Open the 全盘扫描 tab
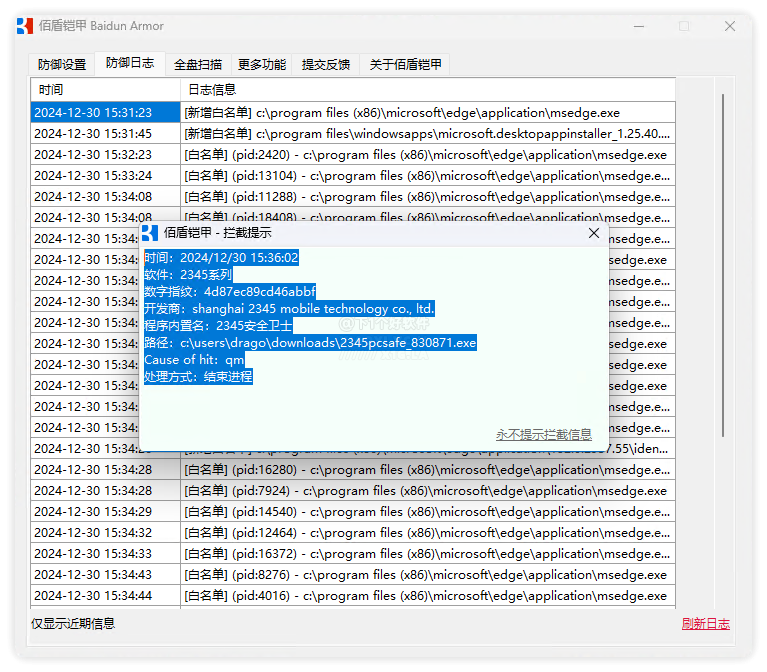This screenshot has height=672, width=767. tap(198, 65)
